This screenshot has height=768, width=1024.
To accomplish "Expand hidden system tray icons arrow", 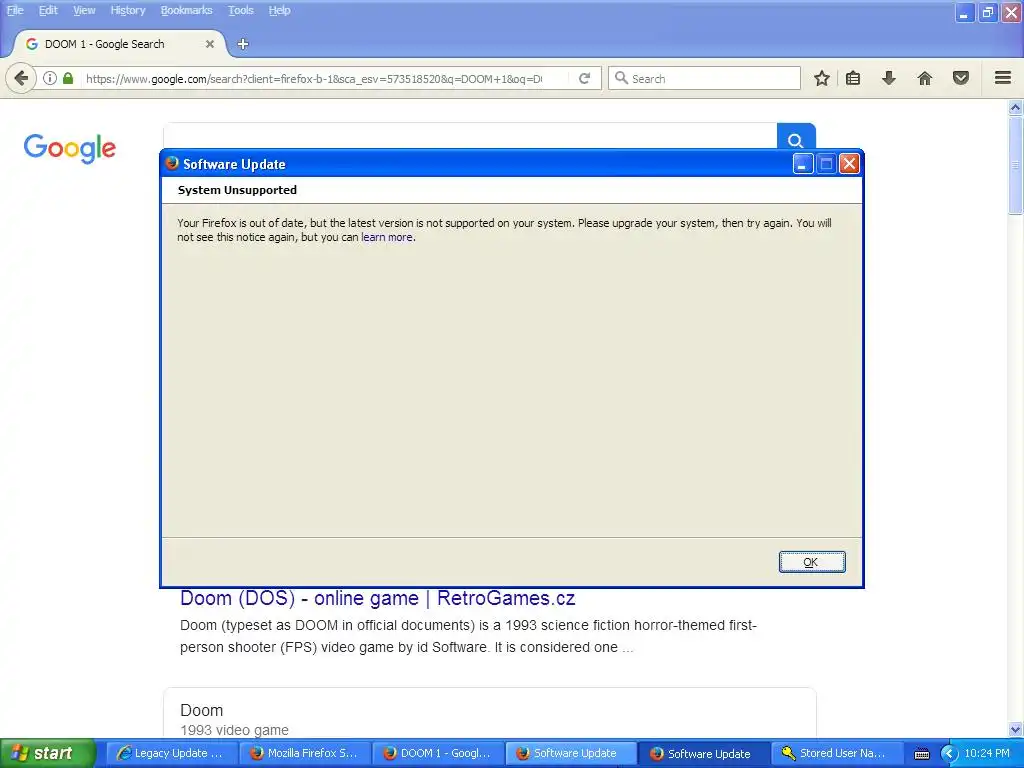I will point(949,754).
